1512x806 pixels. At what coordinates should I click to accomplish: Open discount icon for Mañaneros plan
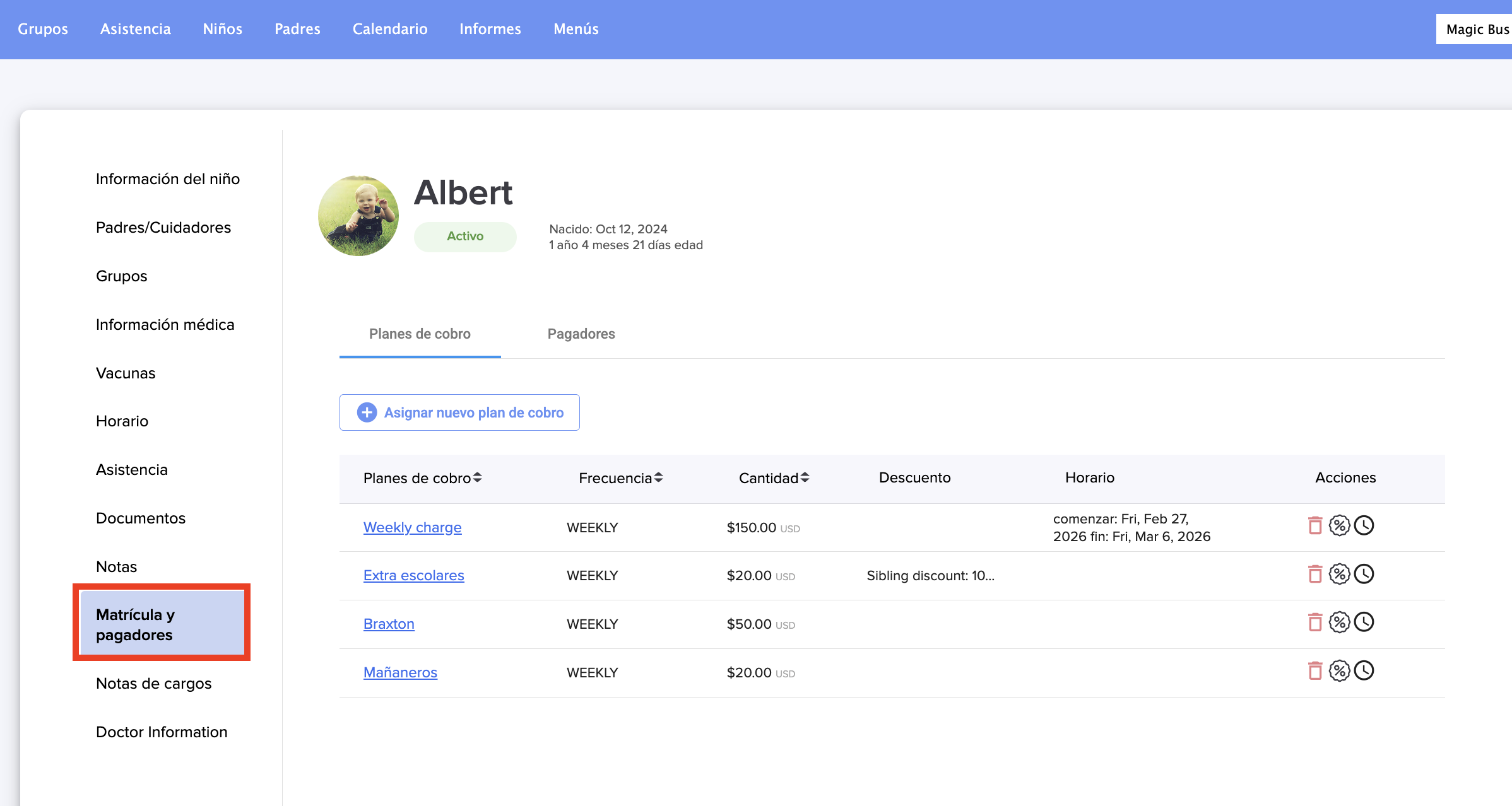(x=1339, y=671)
